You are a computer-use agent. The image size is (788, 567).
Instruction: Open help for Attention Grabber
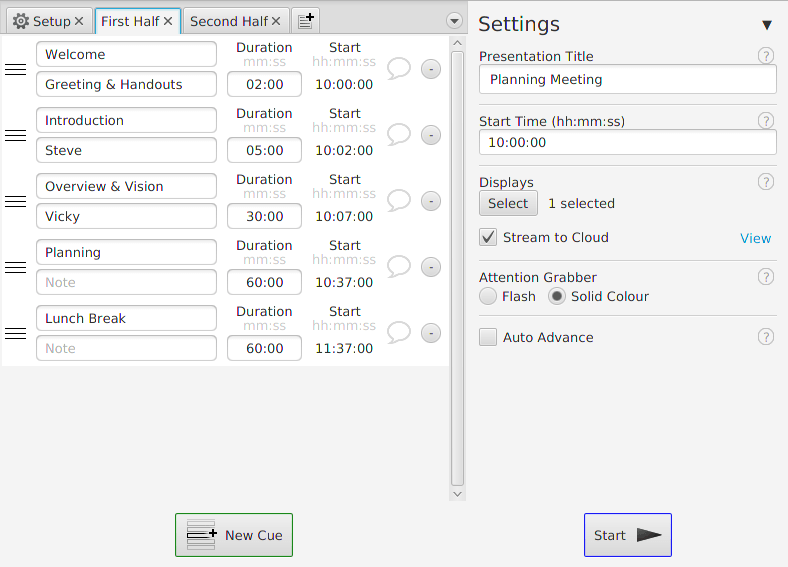click(x=766, y=277)
